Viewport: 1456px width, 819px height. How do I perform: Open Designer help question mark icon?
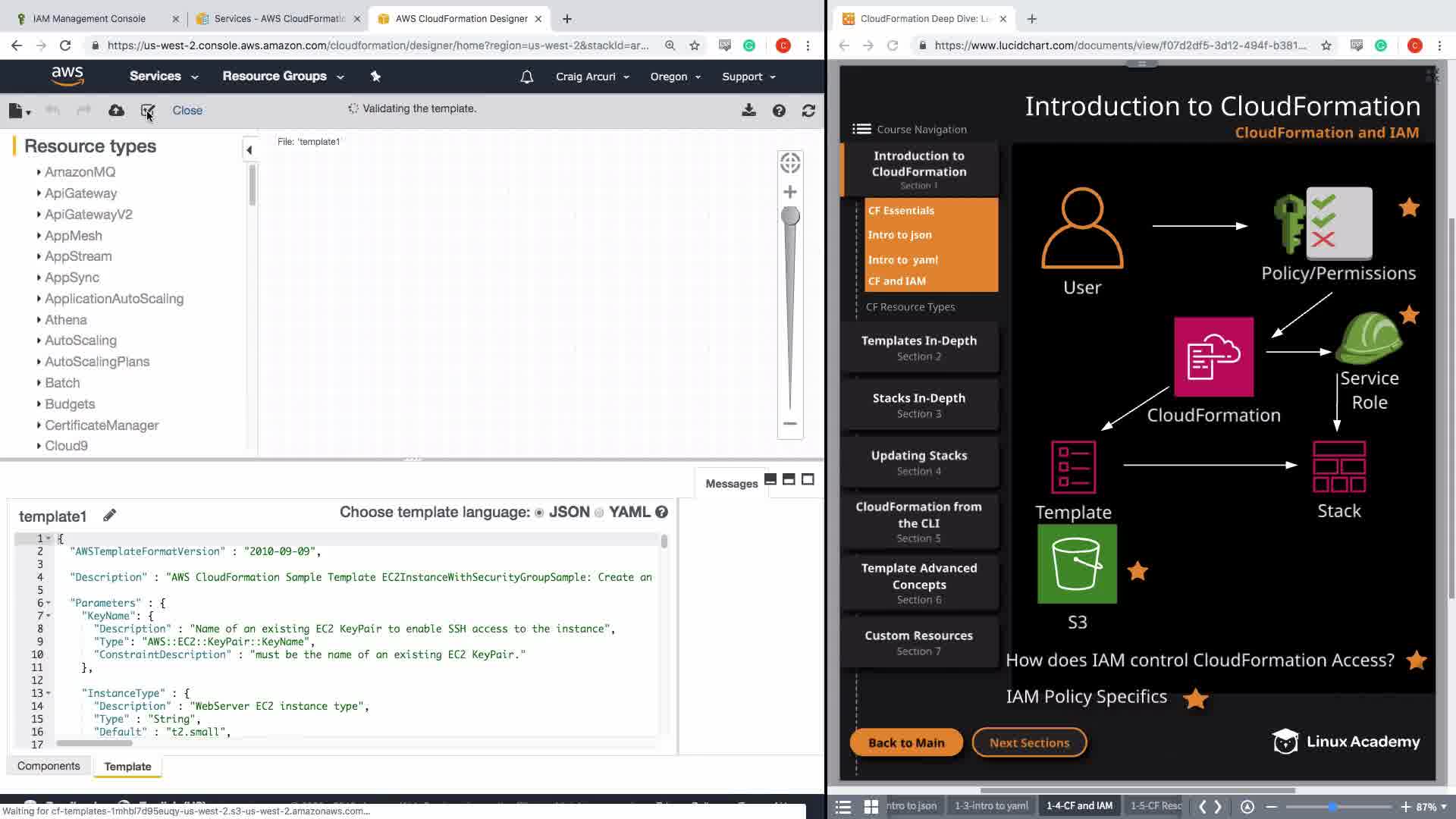pos(779,111)
